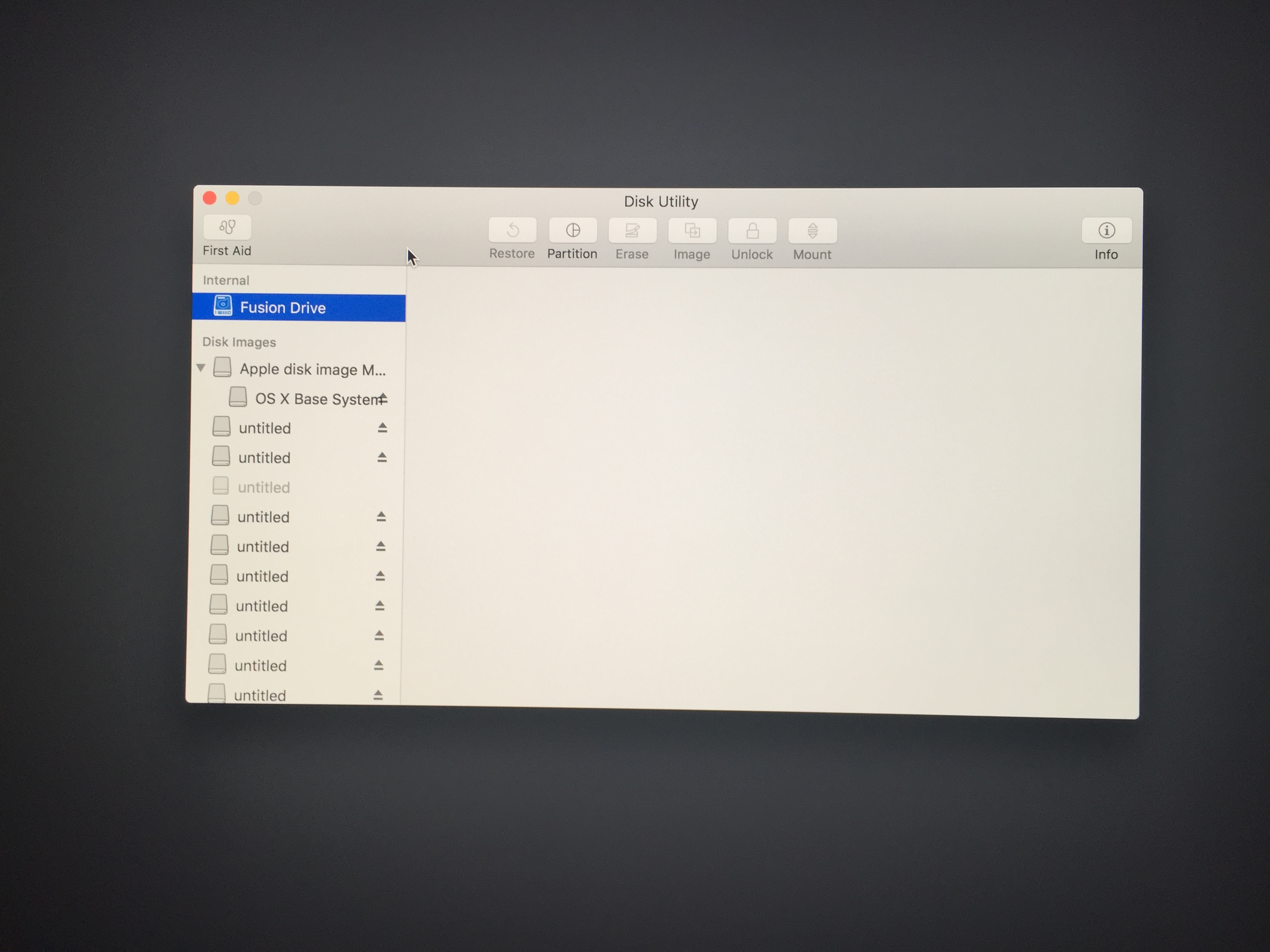Eject the OS X Base System volume

point(383,398)
